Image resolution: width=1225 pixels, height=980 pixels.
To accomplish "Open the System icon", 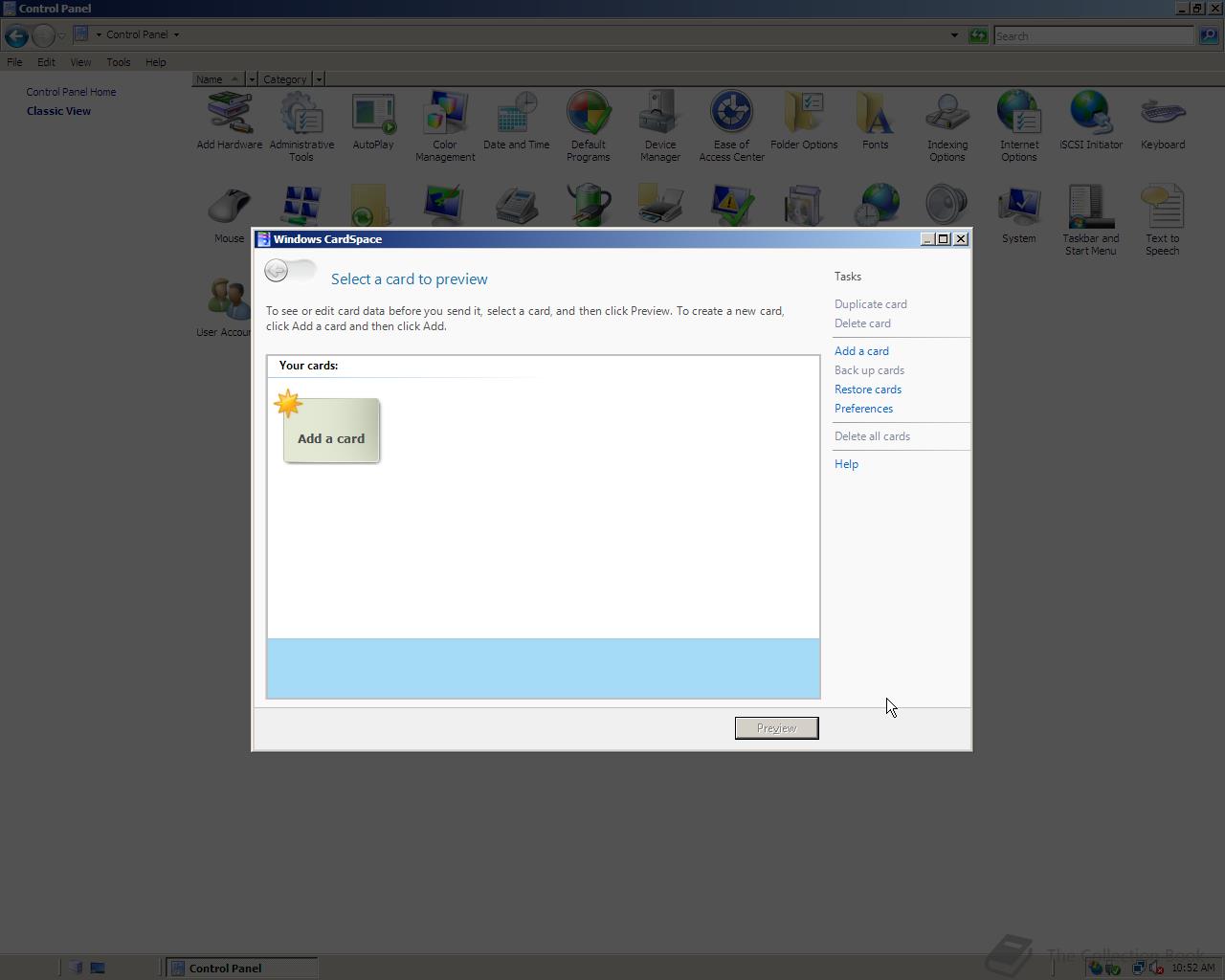I will (1019, 213).
